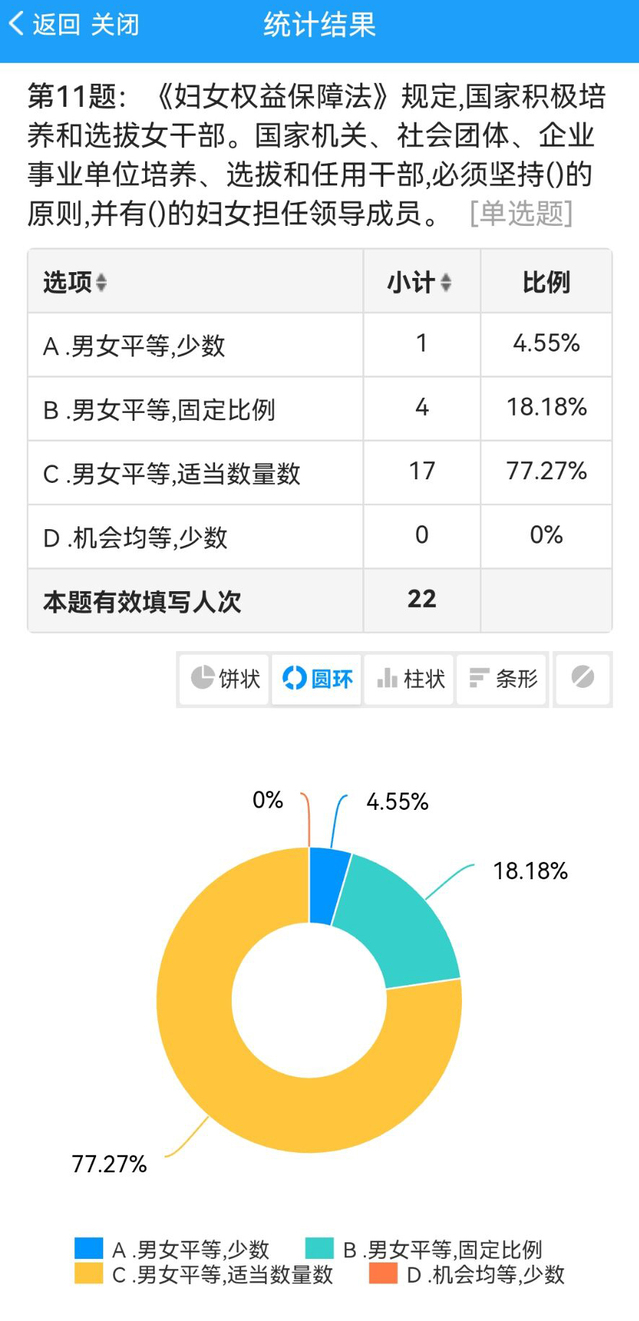Screen dimensions: 639x1321
Task: Tap the back arrow chevron icon
Action: (x=16, y=24)
